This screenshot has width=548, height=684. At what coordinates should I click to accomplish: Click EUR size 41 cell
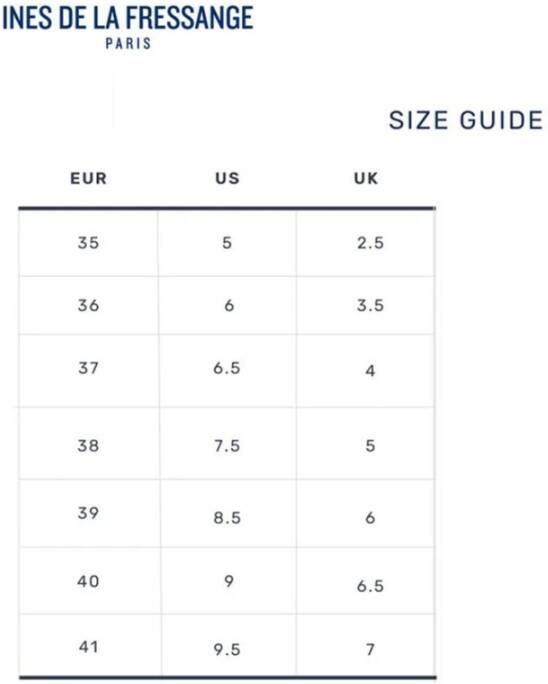point(89,645)
